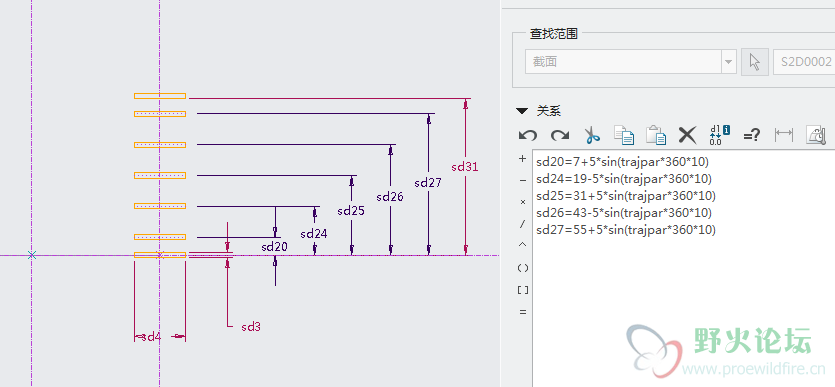Image resolution: width=835 pixels, height=387 pixels.
Task: Select the sd20 relation line in editor
Action: point(623,162)
